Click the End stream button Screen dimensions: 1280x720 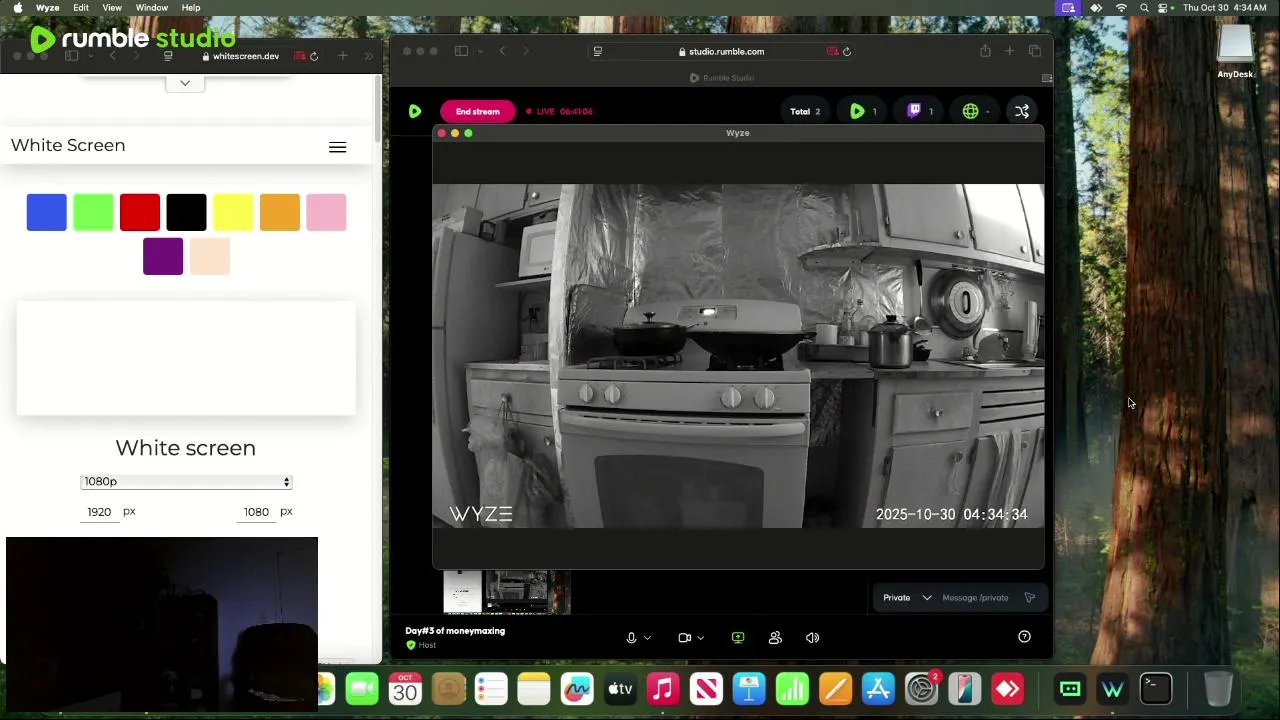pyautogui.click(x=477, y=111)
